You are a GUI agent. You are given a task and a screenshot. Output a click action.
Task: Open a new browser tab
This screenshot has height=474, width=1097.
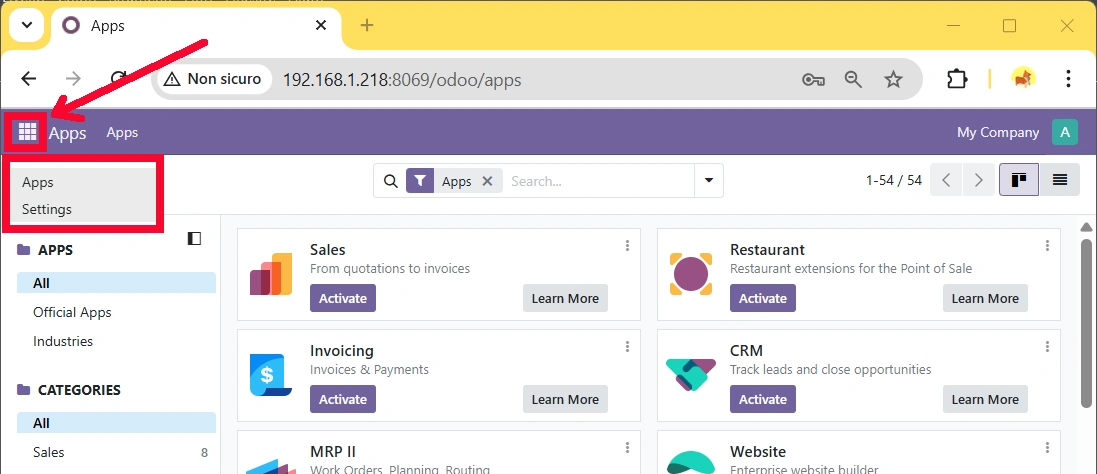(x=367, y=26)
